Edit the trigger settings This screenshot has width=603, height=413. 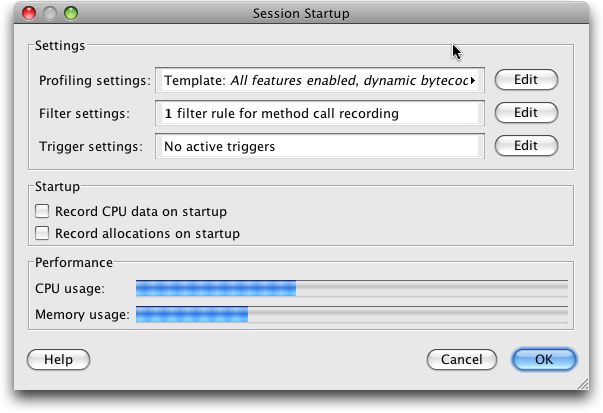tap(526, 146)
